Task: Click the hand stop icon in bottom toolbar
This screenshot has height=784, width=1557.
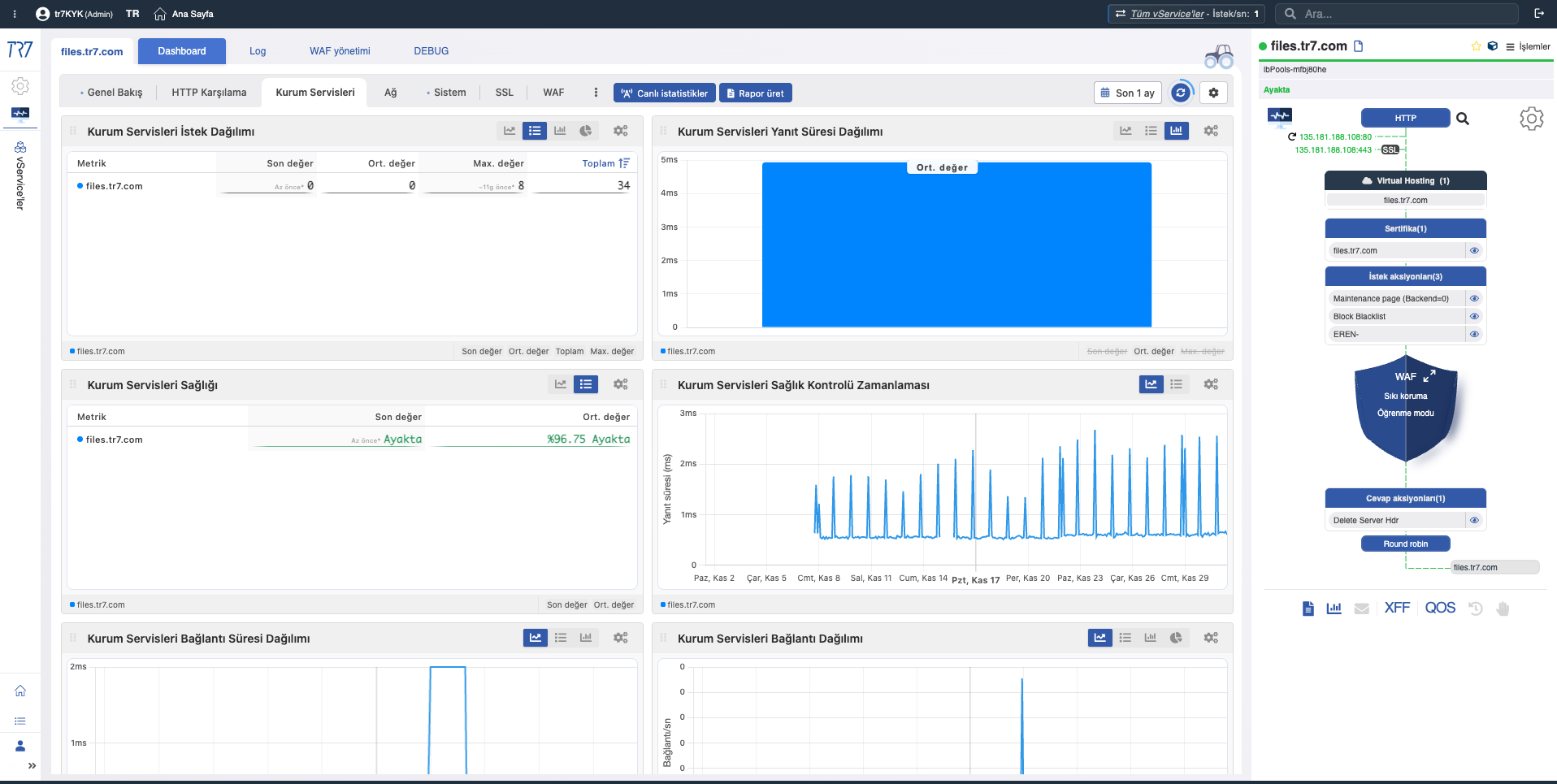Action: point(1503,608)
